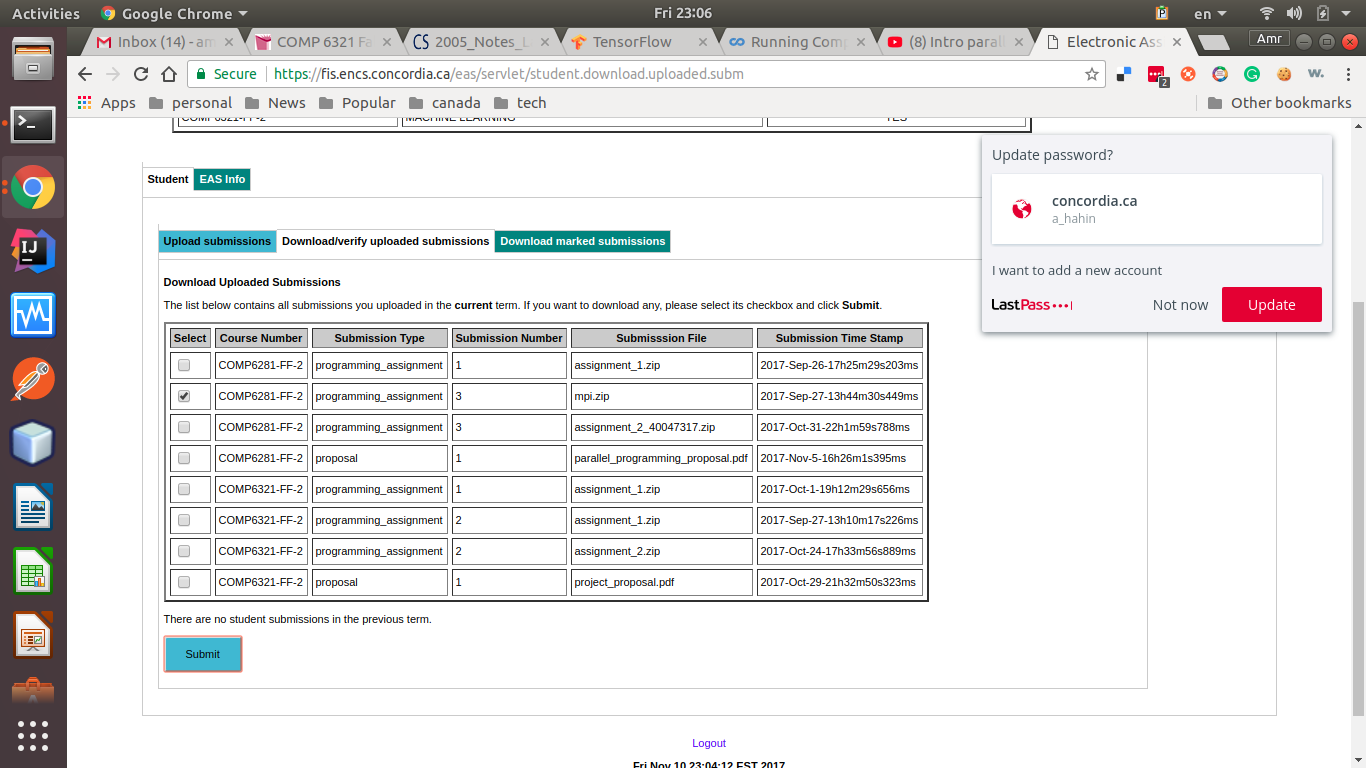The width and height of the screenshot is (1366, 768).
Task: Open the Download marked submissions tab
Action: click(x=583, y=241)
